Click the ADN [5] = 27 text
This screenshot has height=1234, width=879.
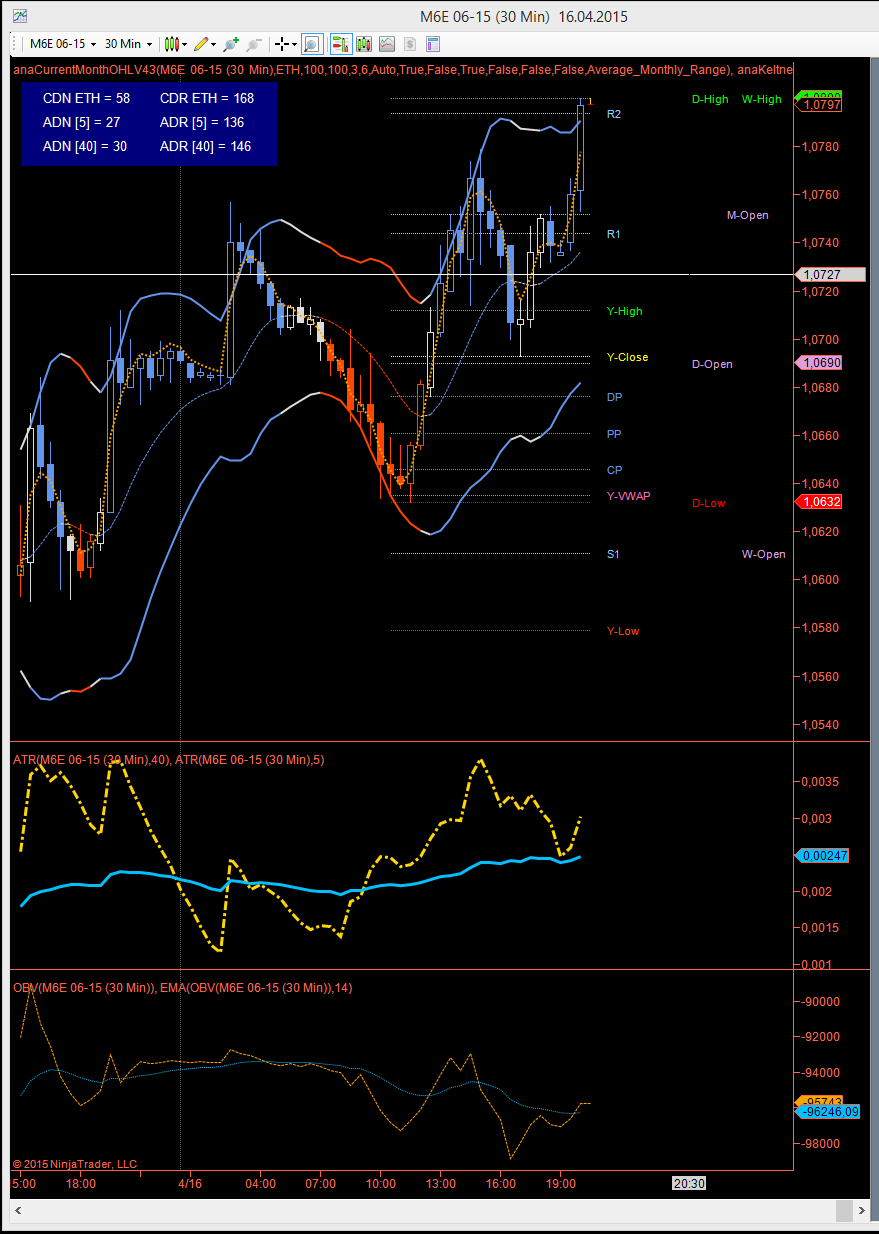pyautogui.click(x=84, y=122)
